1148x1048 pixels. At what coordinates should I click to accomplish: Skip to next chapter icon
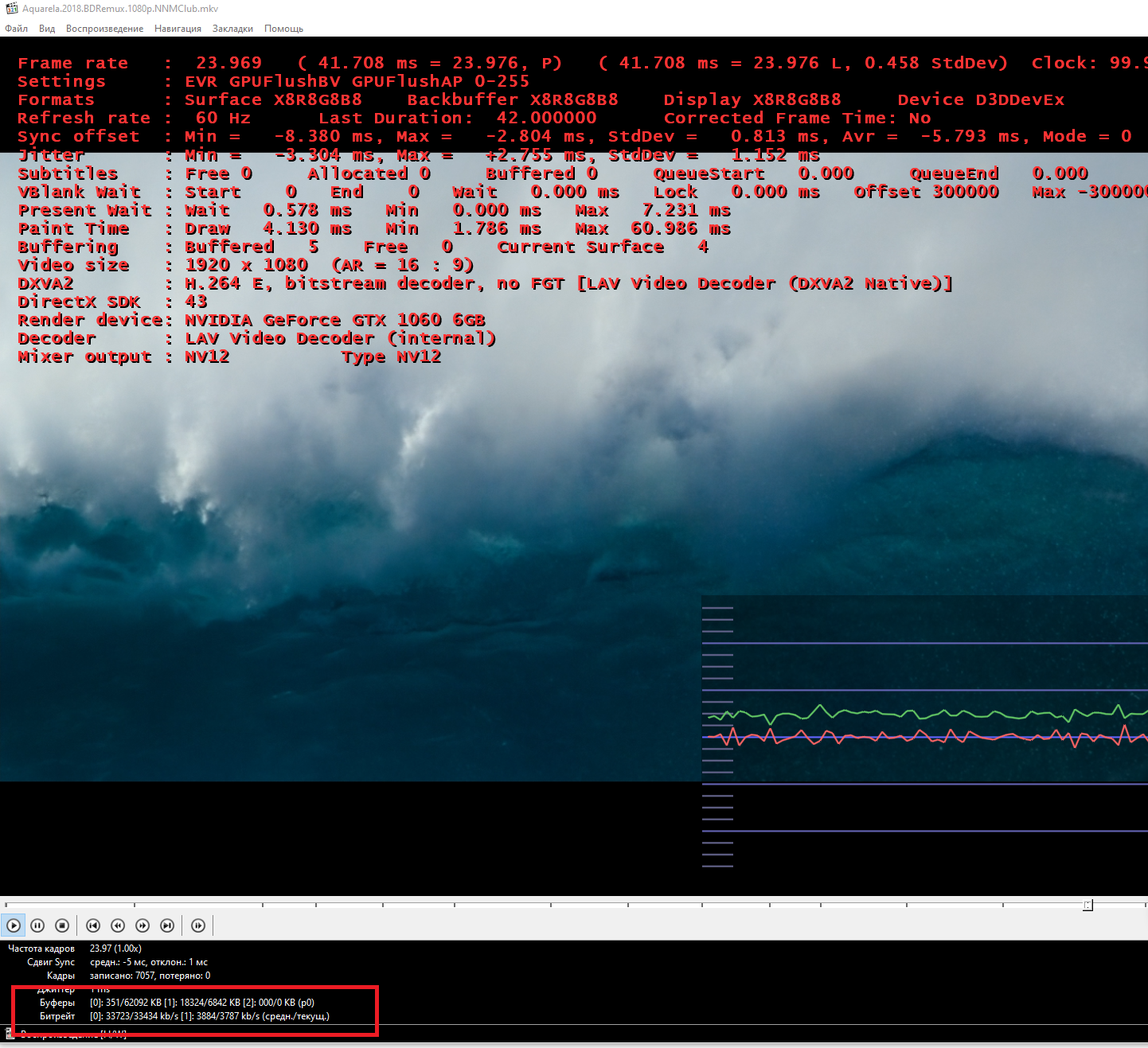pos(167,925)
